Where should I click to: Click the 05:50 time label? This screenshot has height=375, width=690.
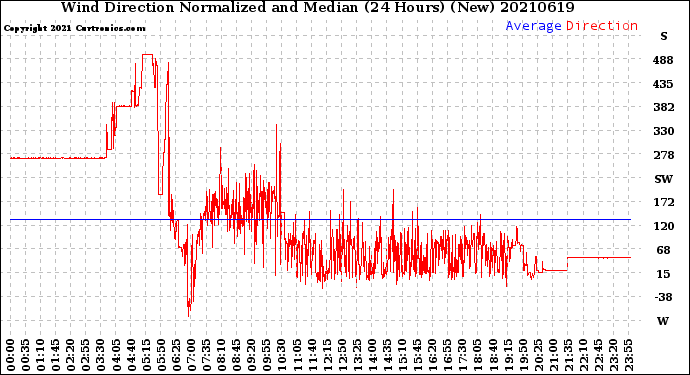click(161, 355)
